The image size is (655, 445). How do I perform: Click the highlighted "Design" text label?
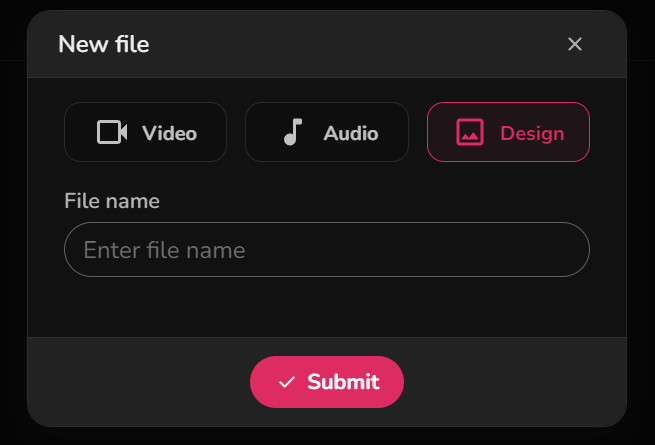click(532, 133)
